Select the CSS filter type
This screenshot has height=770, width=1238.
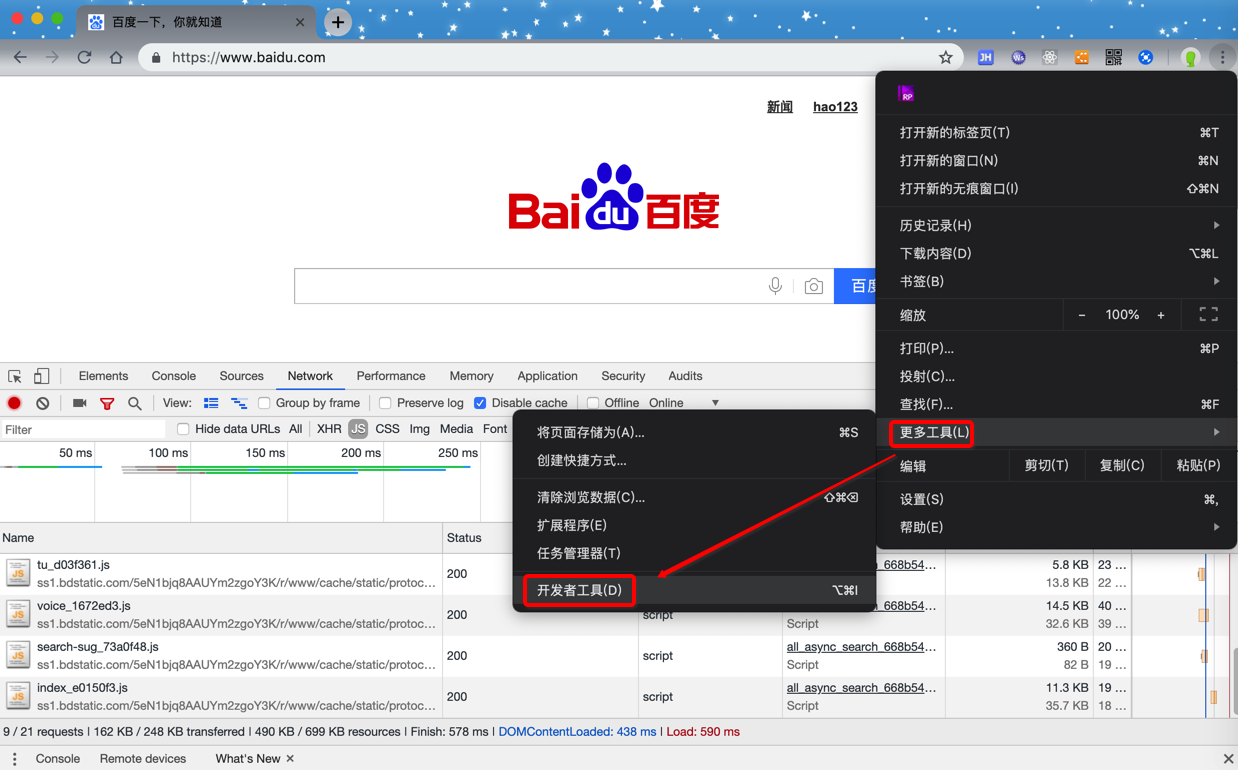[x=387, y=429]
